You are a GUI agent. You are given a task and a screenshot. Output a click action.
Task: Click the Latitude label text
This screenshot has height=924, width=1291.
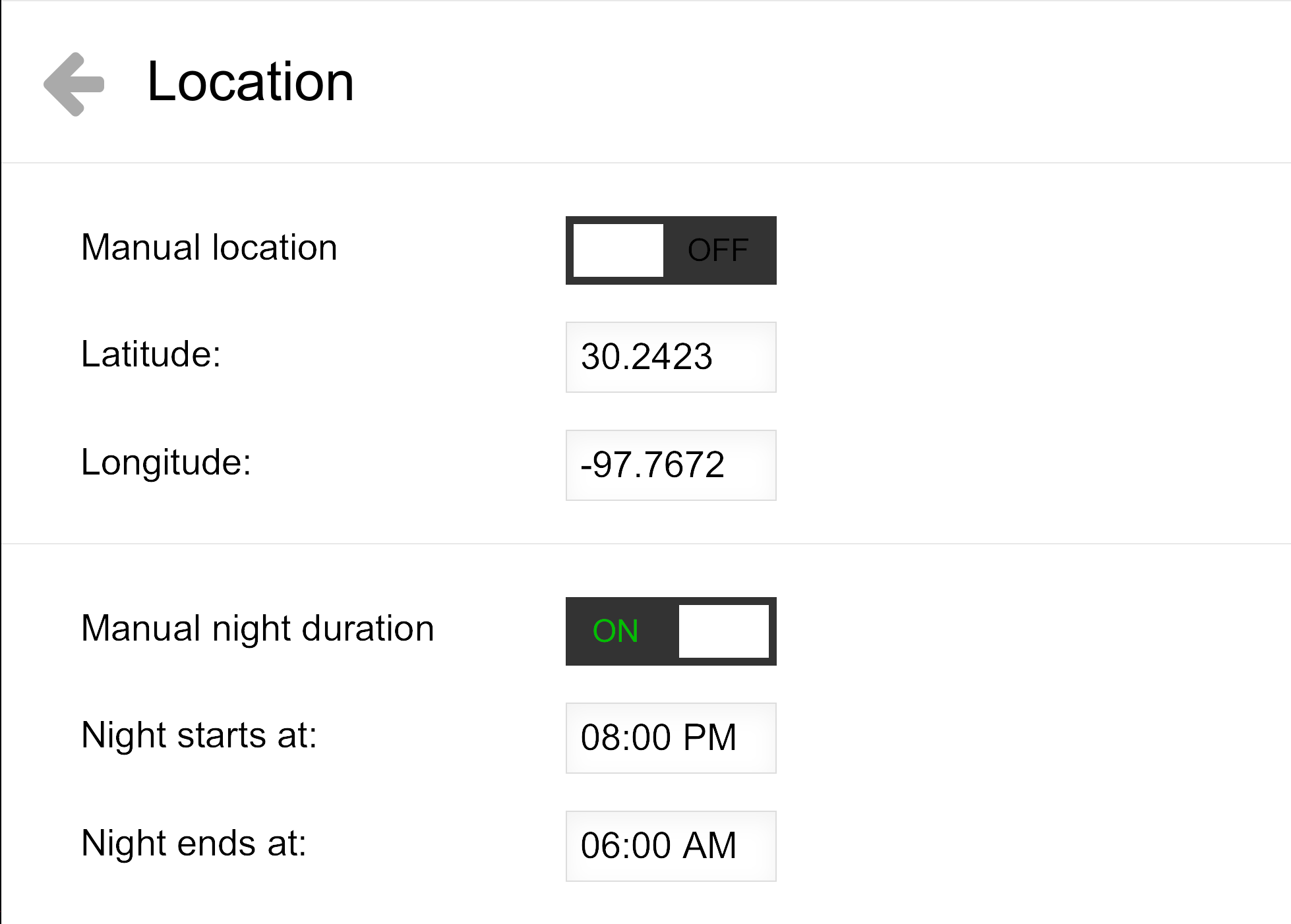click(x=151, y=355)
